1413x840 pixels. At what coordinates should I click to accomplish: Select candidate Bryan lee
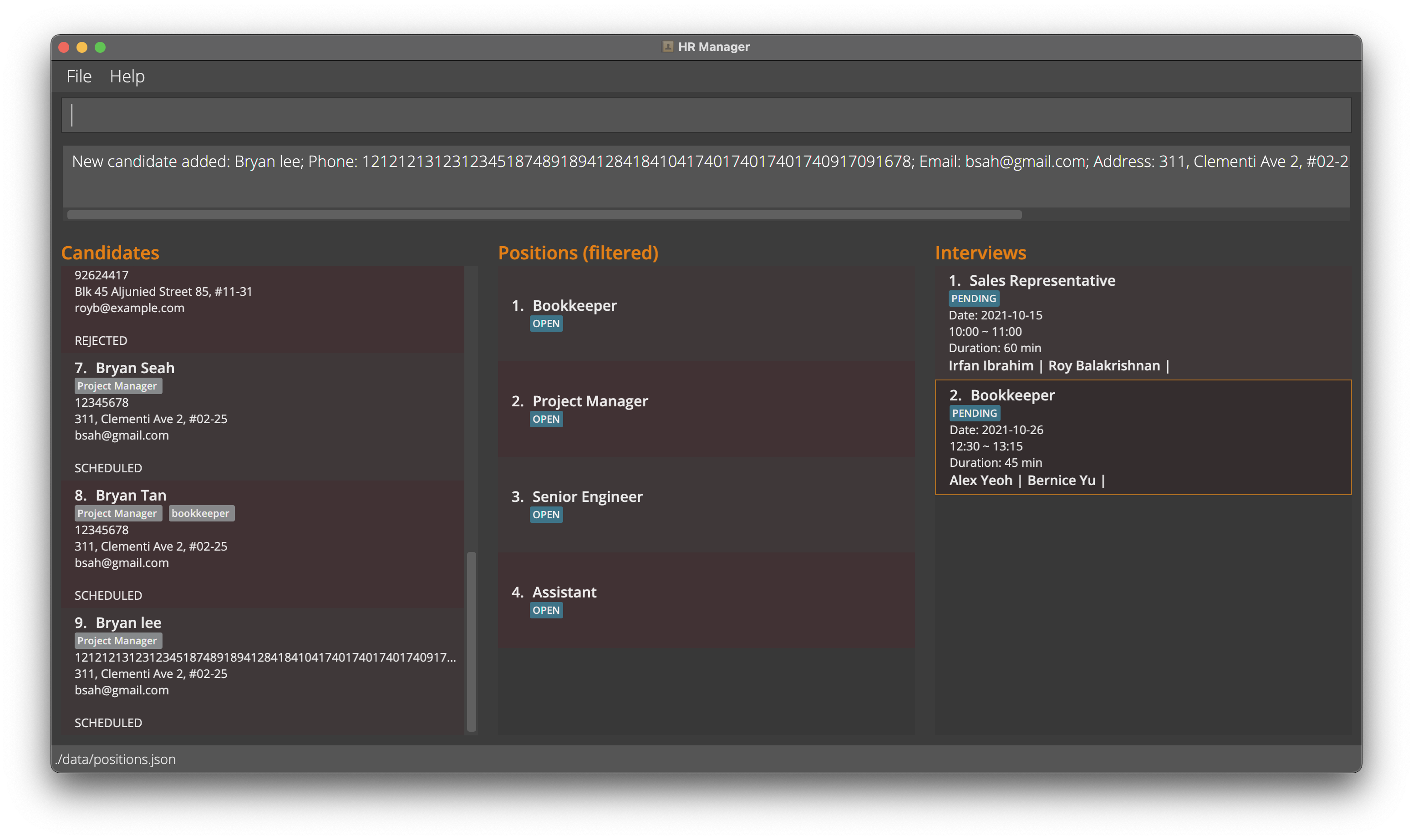[263, 672]
